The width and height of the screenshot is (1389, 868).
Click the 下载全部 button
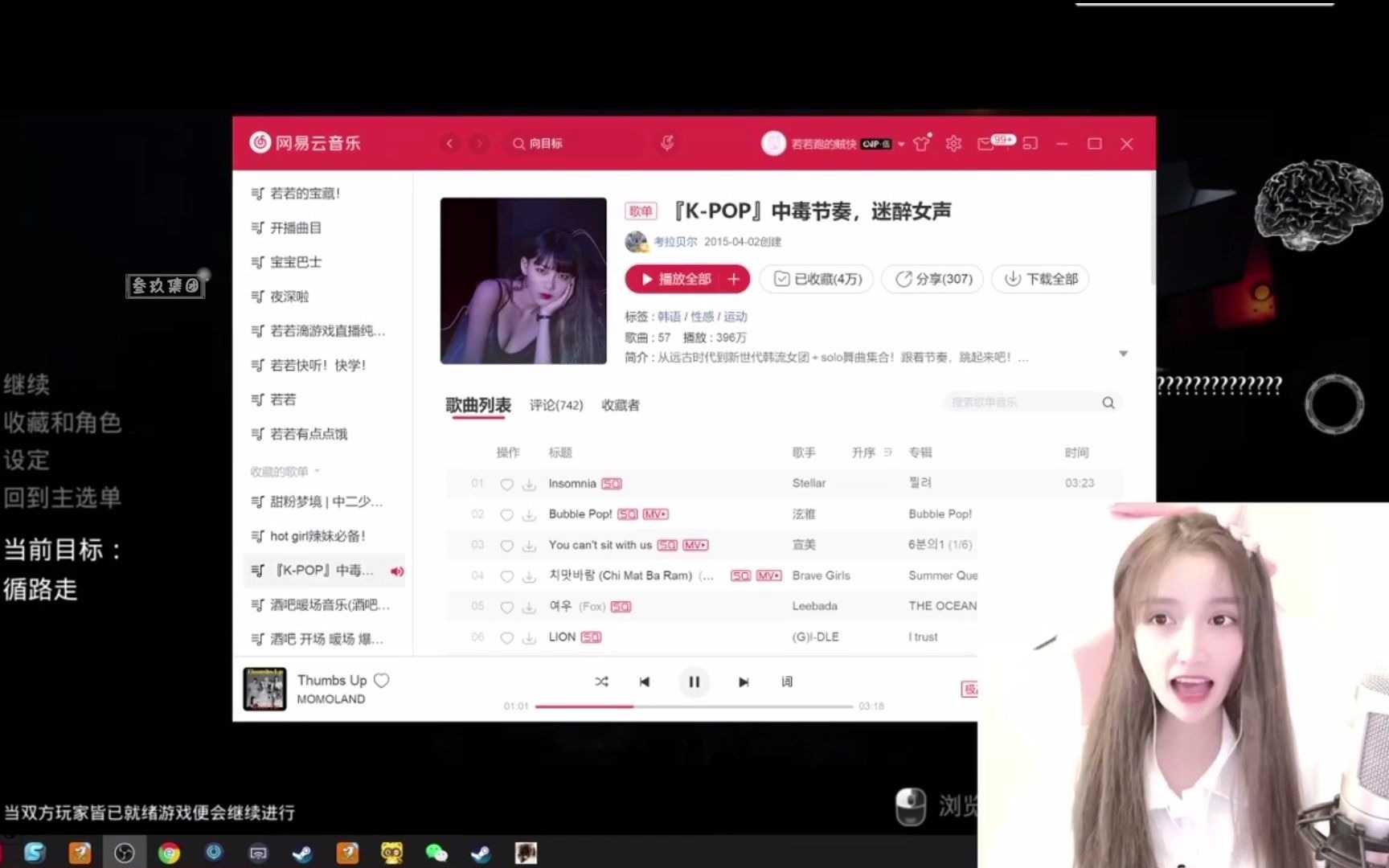click(x=1040, y=279)
